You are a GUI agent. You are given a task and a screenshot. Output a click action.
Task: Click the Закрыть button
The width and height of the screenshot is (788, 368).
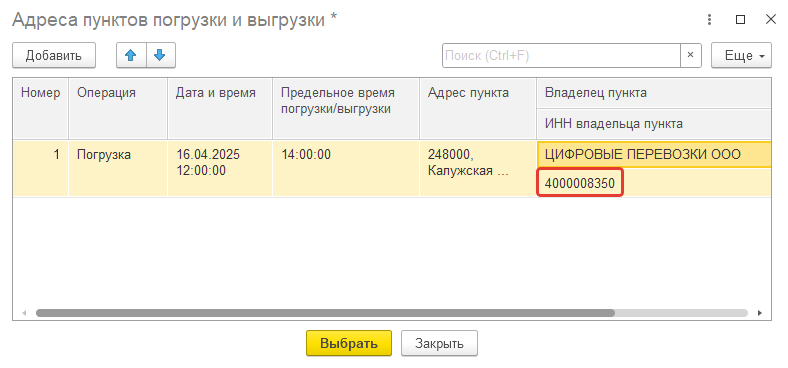pos(439,343)
